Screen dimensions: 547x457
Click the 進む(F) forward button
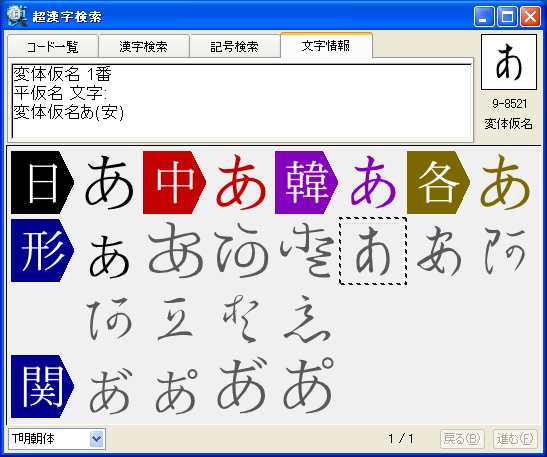515,439
